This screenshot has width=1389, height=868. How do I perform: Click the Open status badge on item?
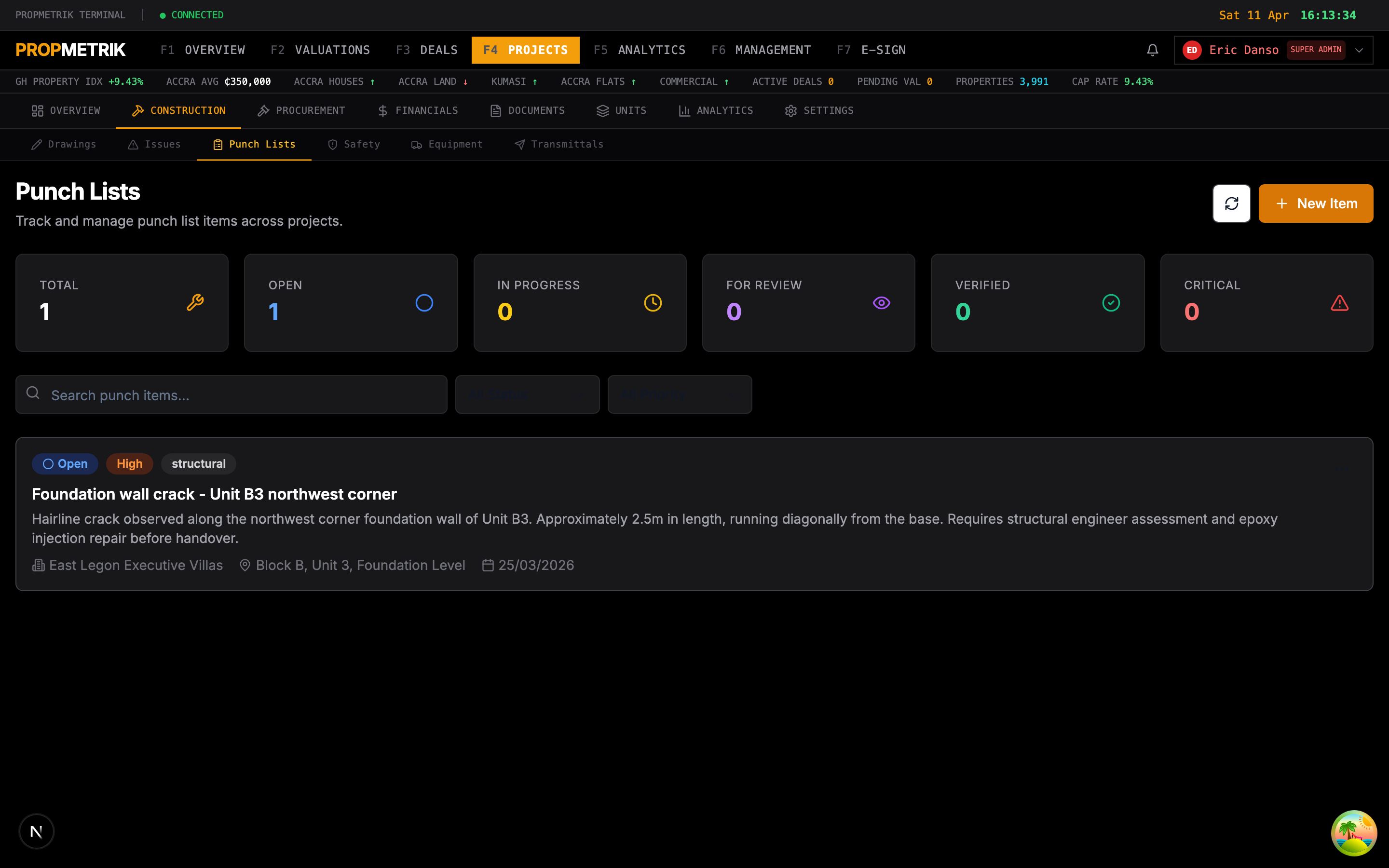pyautogui.click(x=65, y=464)
